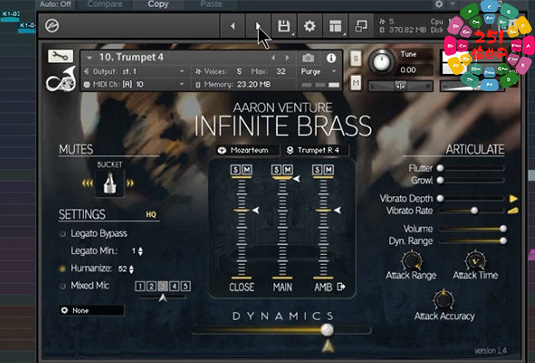The width and height of the screenshot is (535, 363).
Task: Solo the MAIN mic
Action: coord(276,170)
